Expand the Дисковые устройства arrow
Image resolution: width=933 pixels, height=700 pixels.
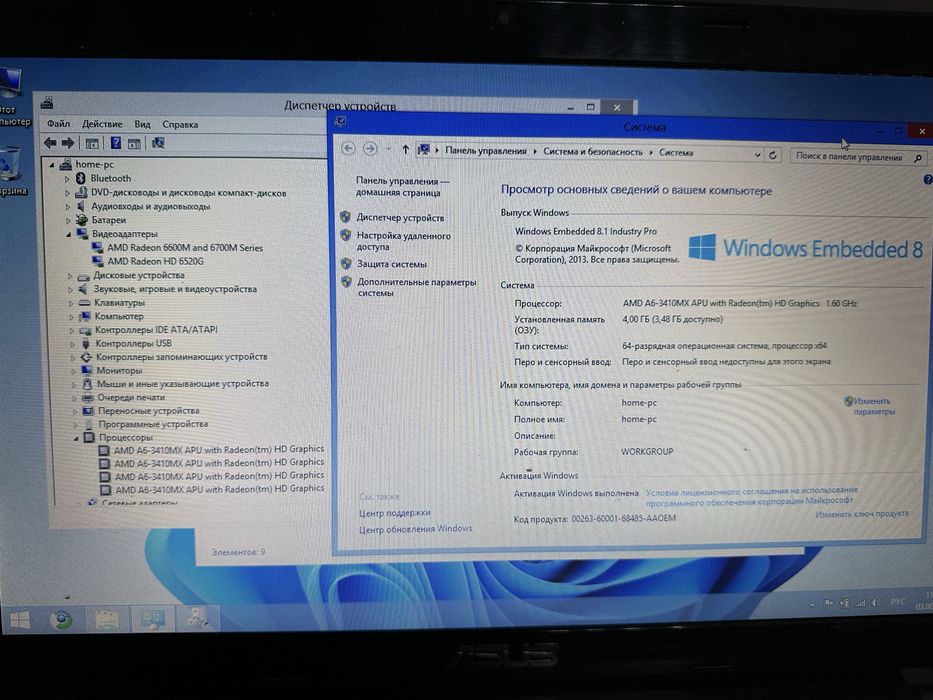tap(70, 276)
